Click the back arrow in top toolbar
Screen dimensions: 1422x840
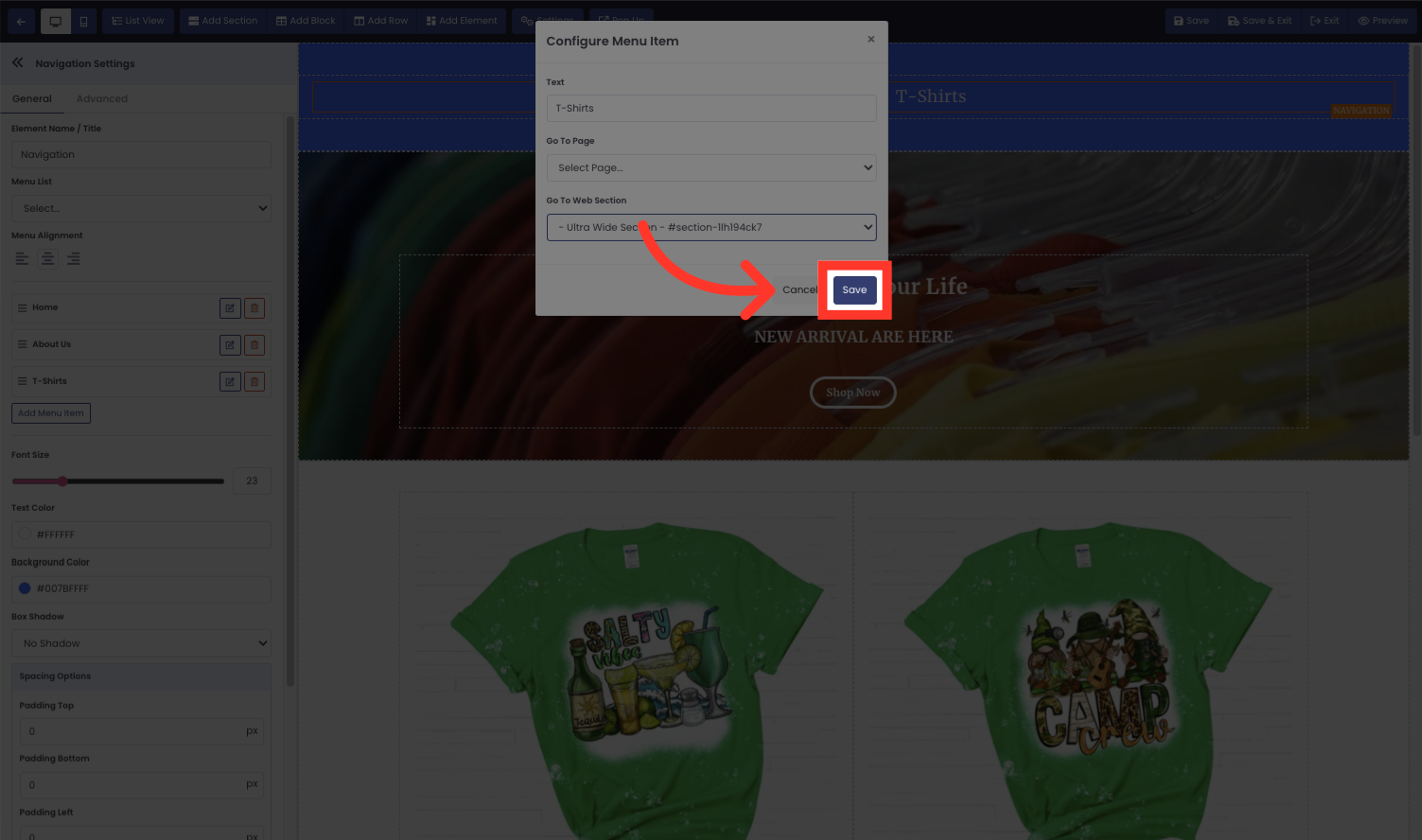(x=21, y=21)
